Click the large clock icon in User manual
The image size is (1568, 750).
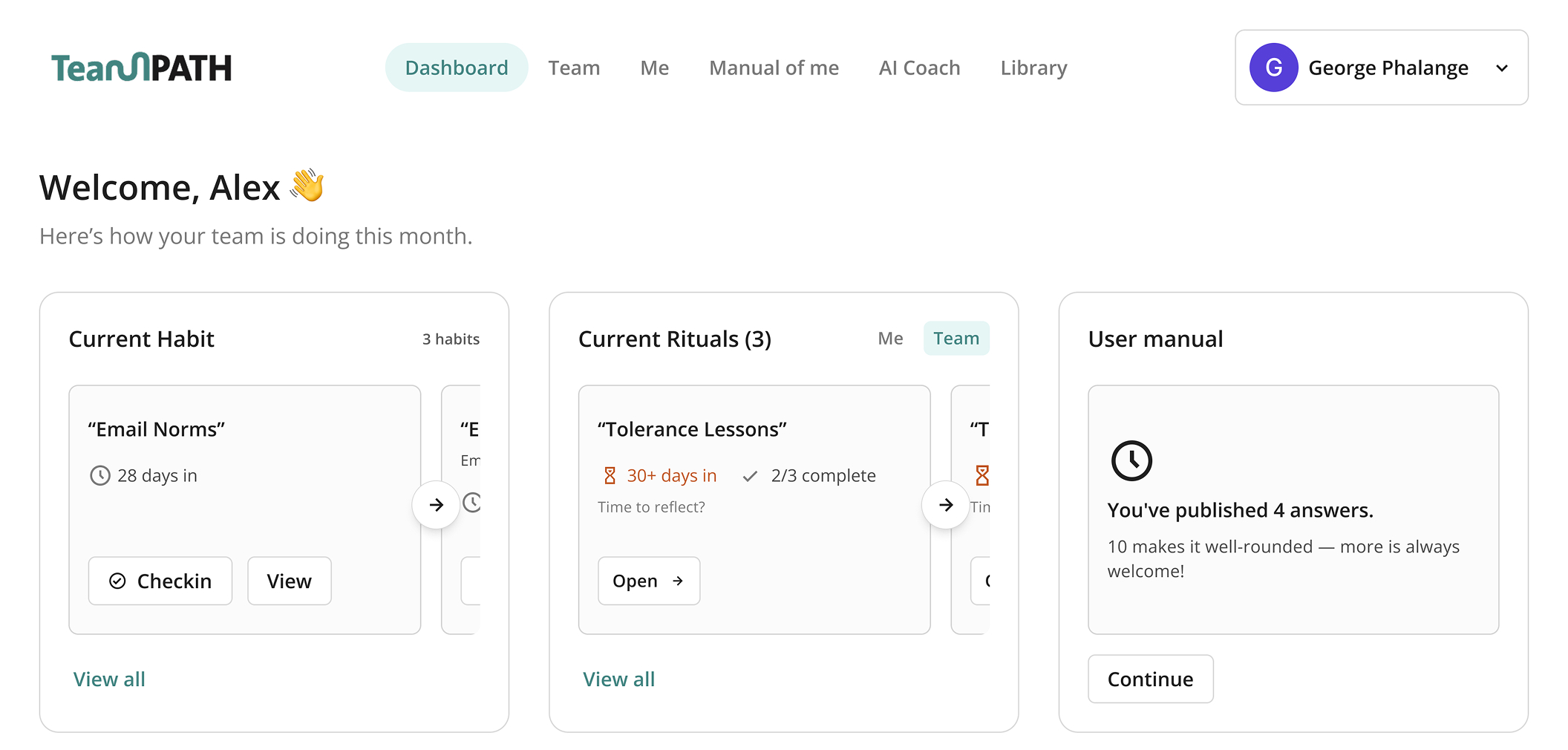1131,460
